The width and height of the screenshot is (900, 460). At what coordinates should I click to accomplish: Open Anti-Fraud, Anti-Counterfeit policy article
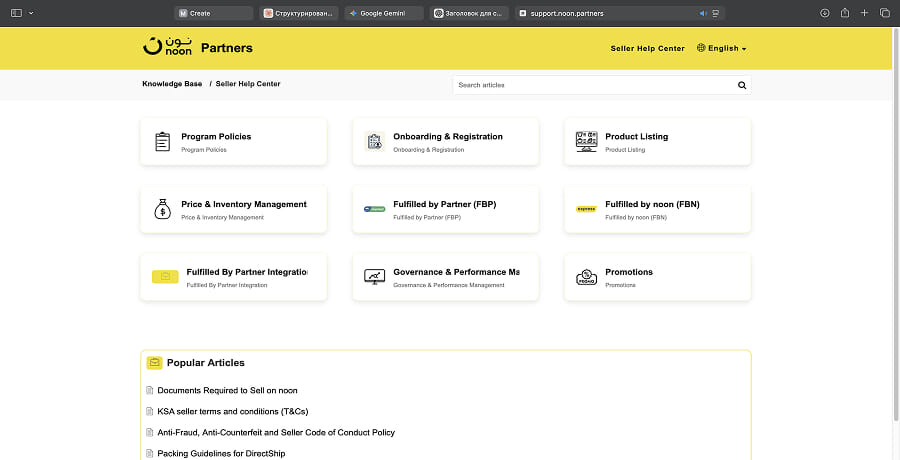(276, 432)
